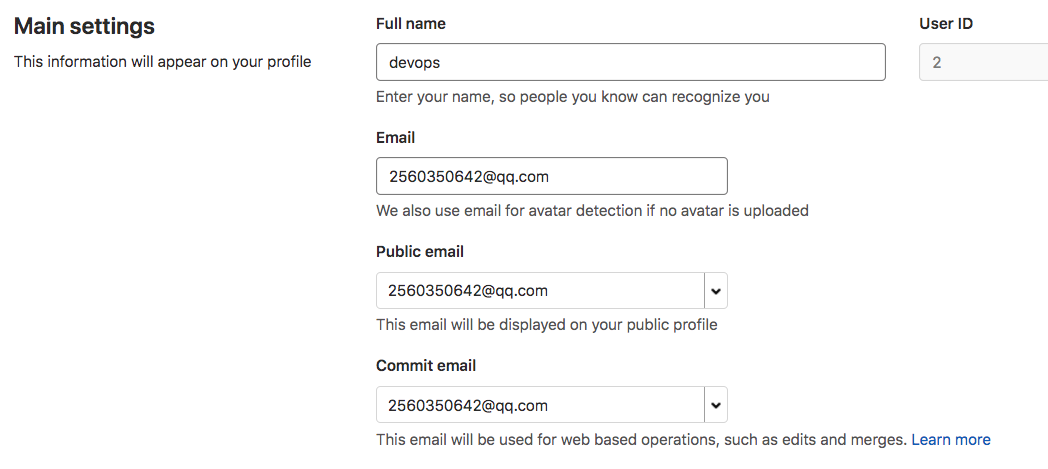
Task: Click the 'devops' text in Full name
Action: [415, 62]
